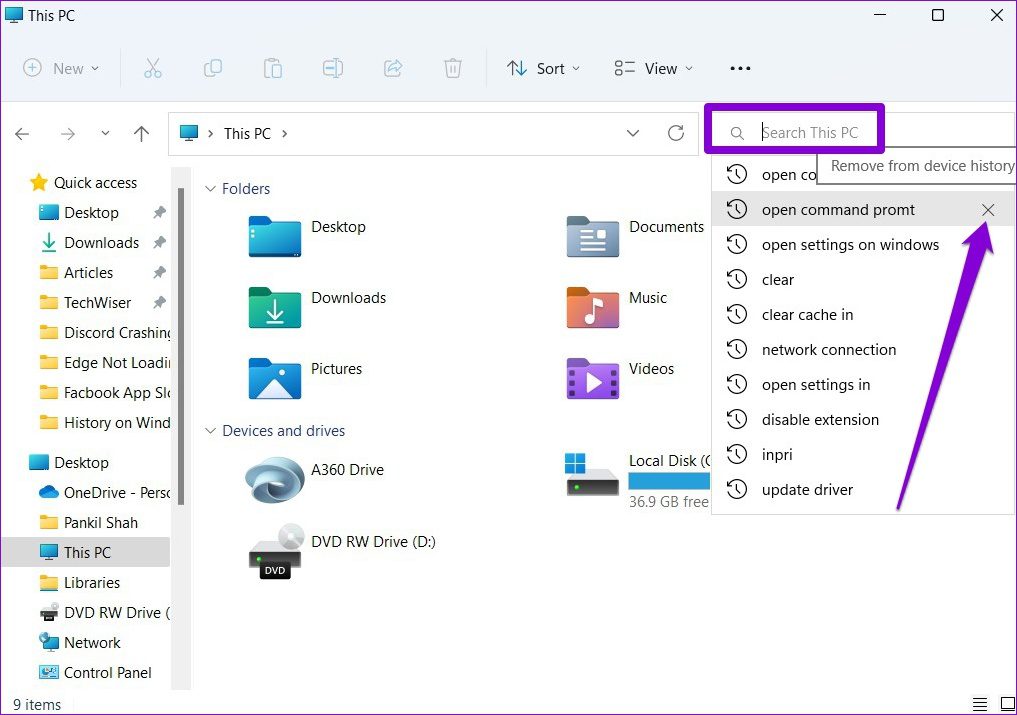The height and width of the screenshot is (715, 1017).
Task: Click the Copy icon in toolbar
Action: (x=212, y=68)
